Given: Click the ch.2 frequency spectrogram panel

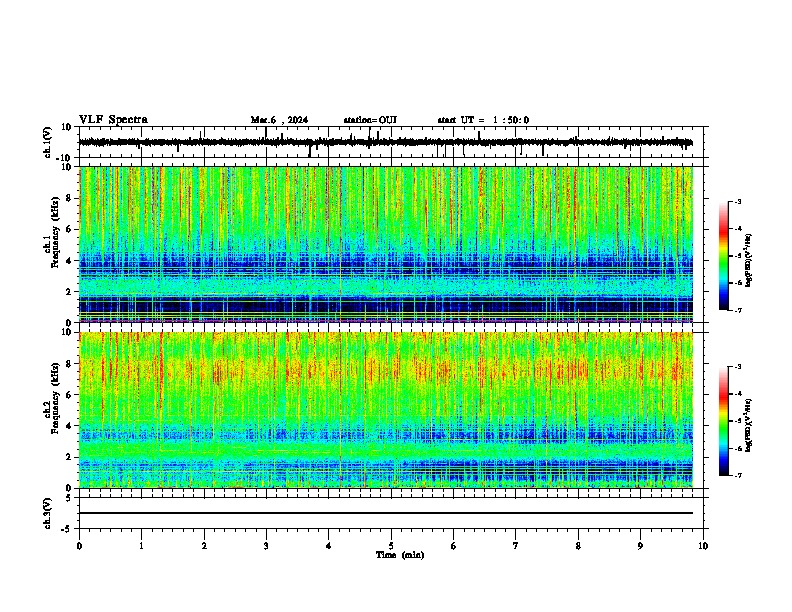Looking at the screenshot, I should [x=386, y=410].
